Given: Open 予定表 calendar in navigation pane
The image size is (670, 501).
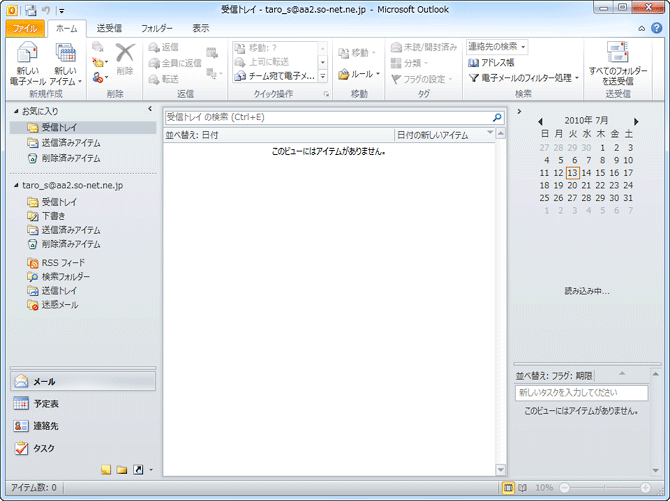Looking at the screenshot, I should pos(46,403).
